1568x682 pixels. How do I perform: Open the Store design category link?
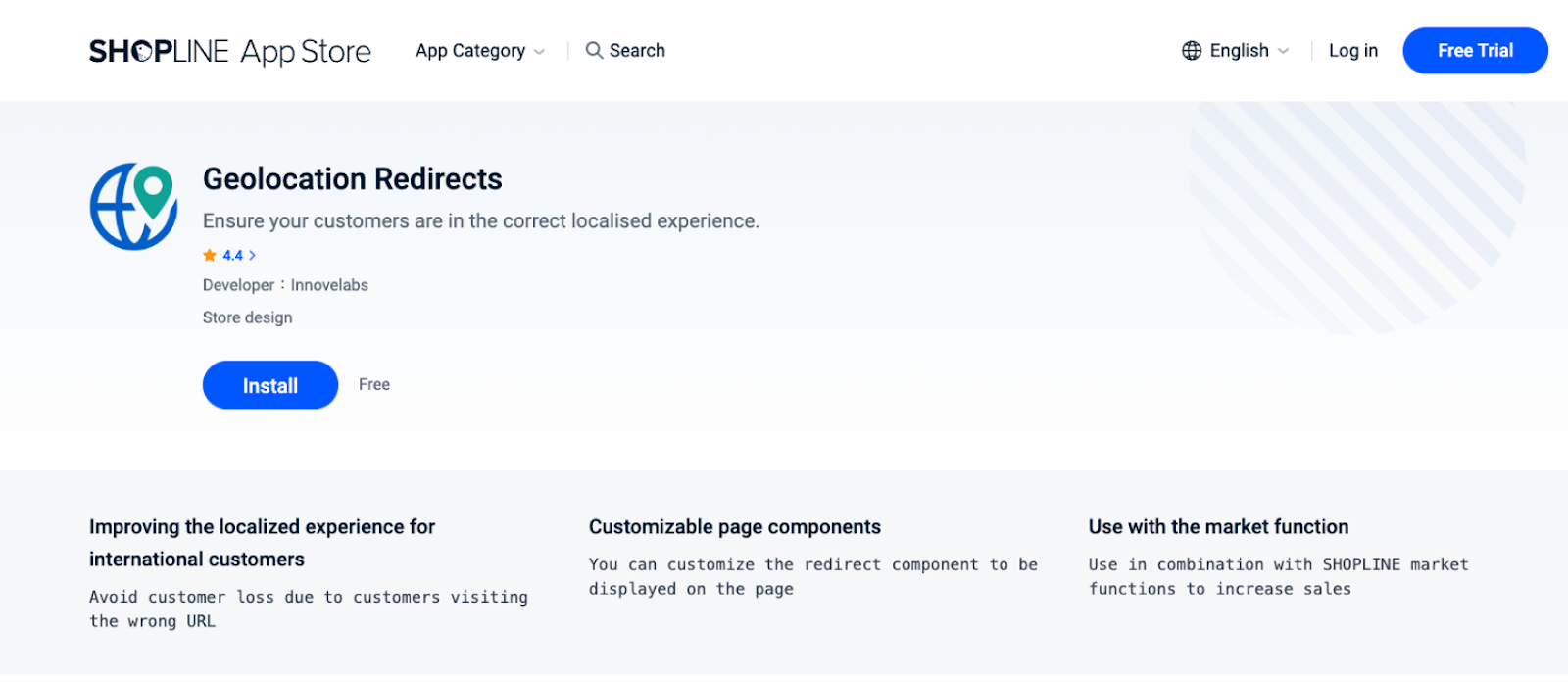coord(248,317)
